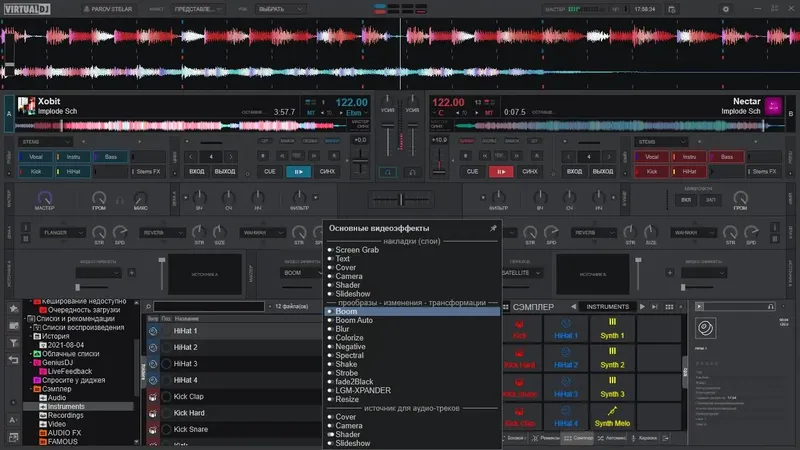The width and height of the screenshot is (800, 450).
Task: Toggle right deck Bass stem
Action: pyautogui.click(x=727, y=157)
